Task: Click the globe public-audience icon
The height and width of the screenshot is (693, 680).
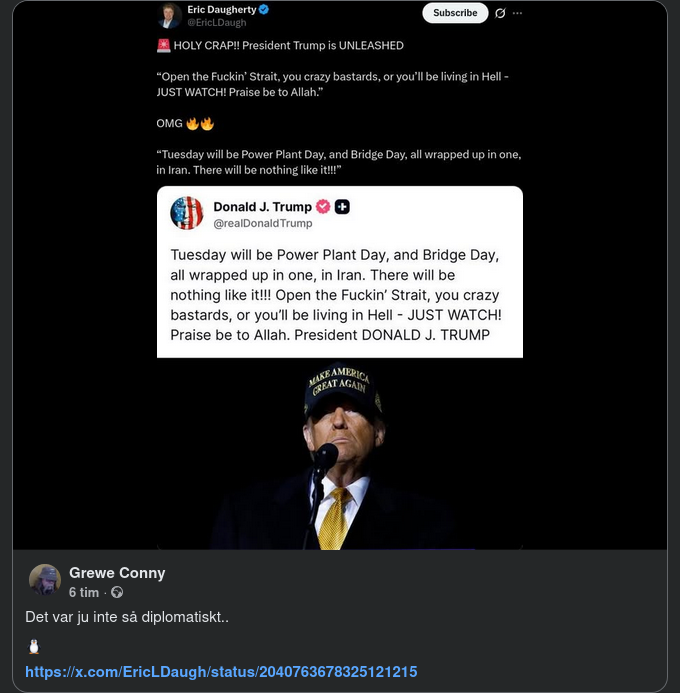Action: [117, 592]
